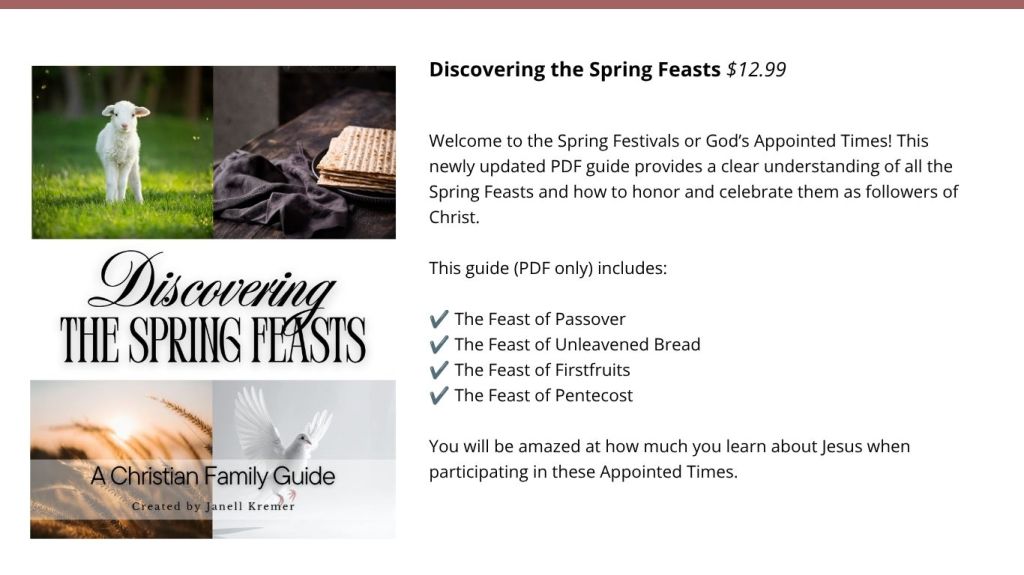1024x575 pixels.
Task: Select the Discovering the Spring Feasts heading
Action: click(x=575, y=69)
